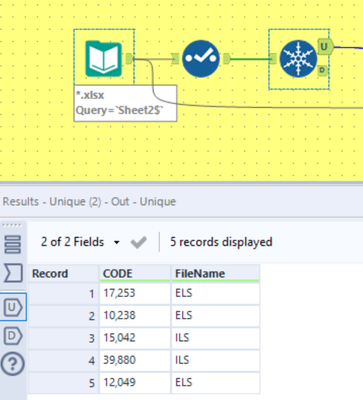Select the Select tool checkmark node

tap(201, 59)
